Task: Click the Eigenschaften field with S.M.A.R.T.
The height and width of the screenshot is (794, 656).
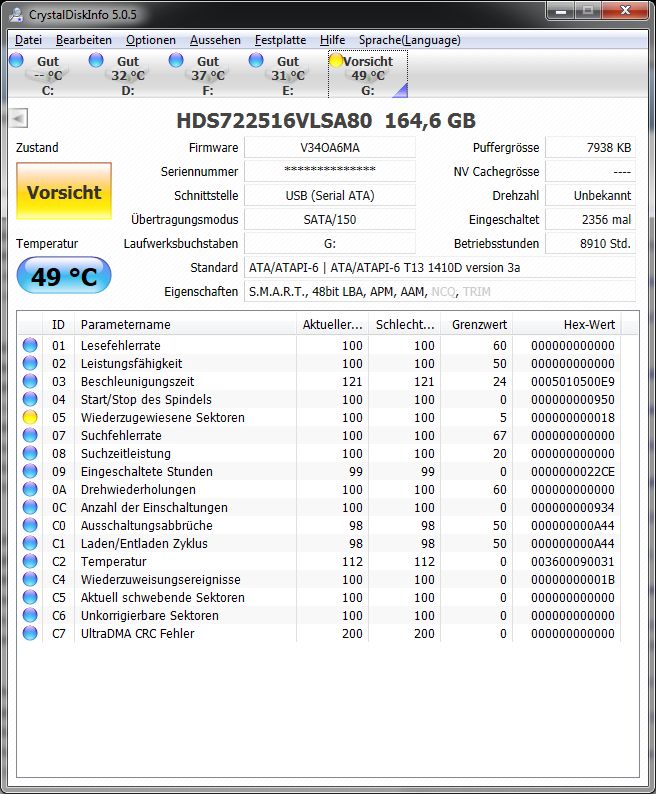Action: (440, 292)
